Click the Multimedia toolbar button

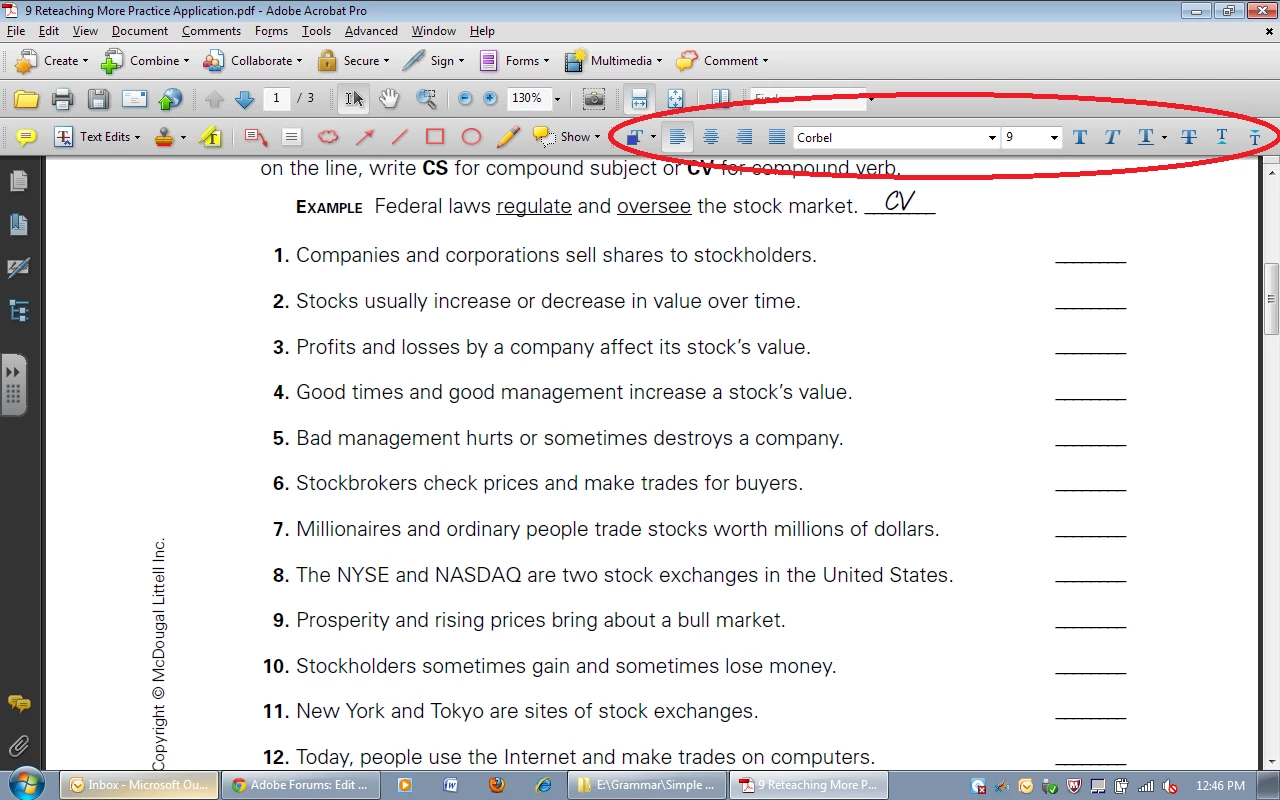coord(612,61)
